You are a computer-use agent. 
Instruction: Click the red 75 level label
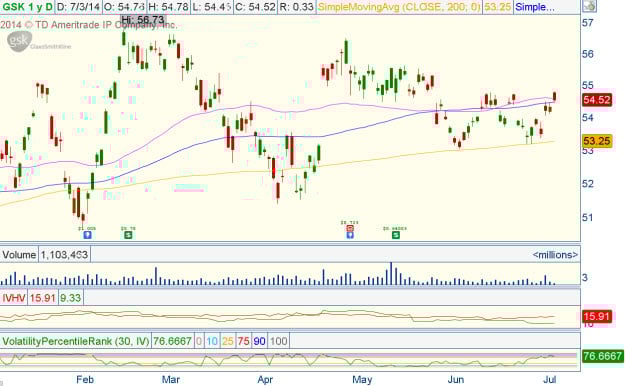tap(243, 341)
